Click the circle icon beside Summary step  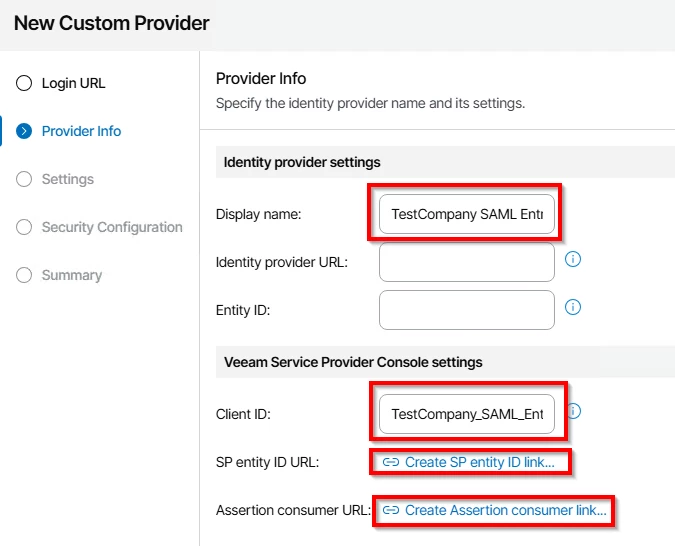(24, 275)
